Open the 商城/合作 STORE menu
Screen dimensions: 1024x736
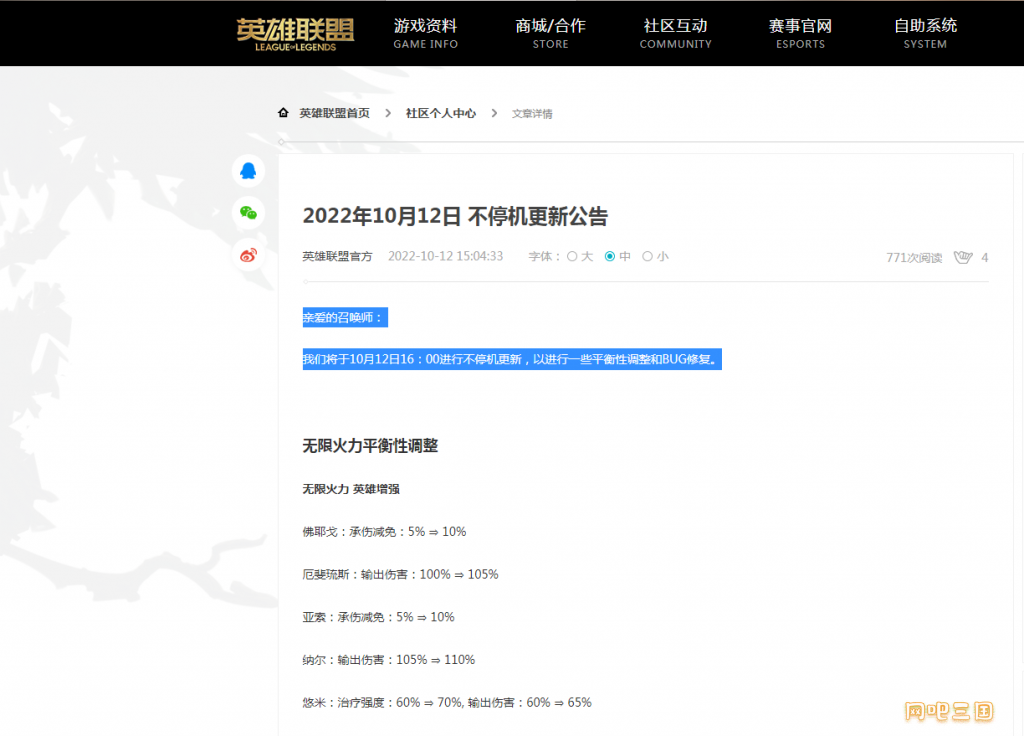[x=551, y=33]
